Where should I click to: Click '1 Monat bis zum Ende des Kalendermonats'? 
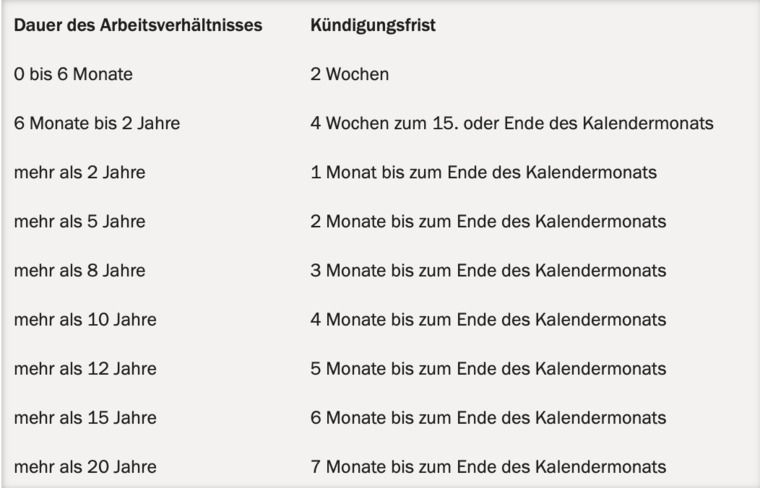(484, 172)
